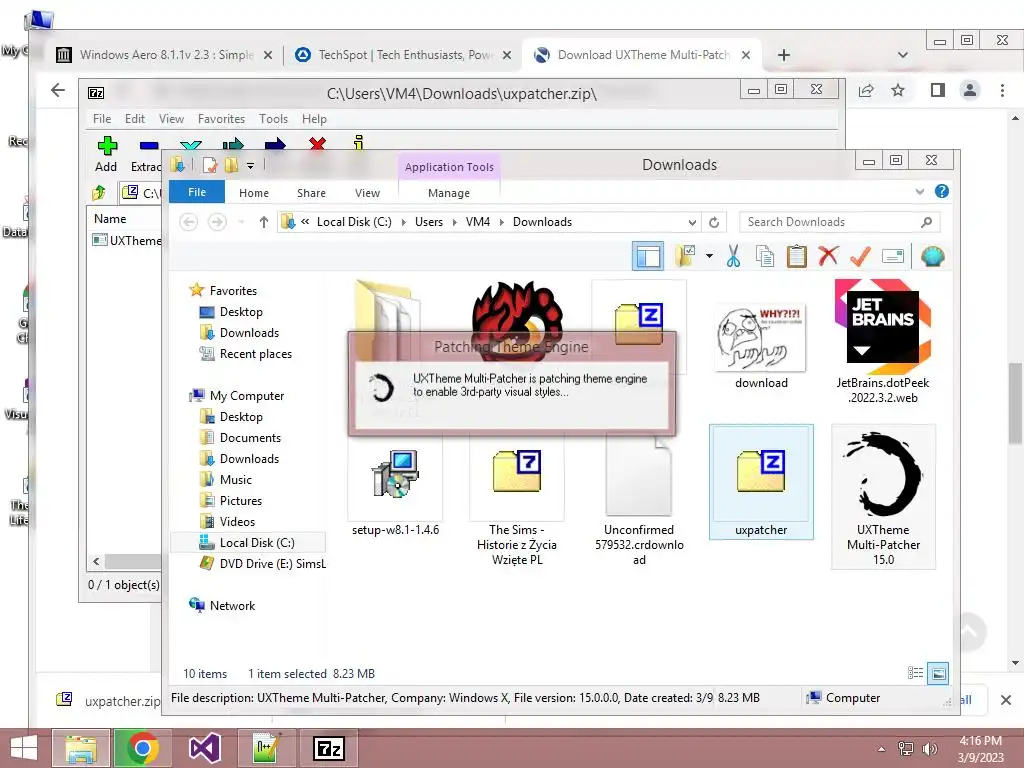The image size is (1024, 768).
Task: Select Unconfirmed 579532.crdownload file
Action: coord(639,500)
